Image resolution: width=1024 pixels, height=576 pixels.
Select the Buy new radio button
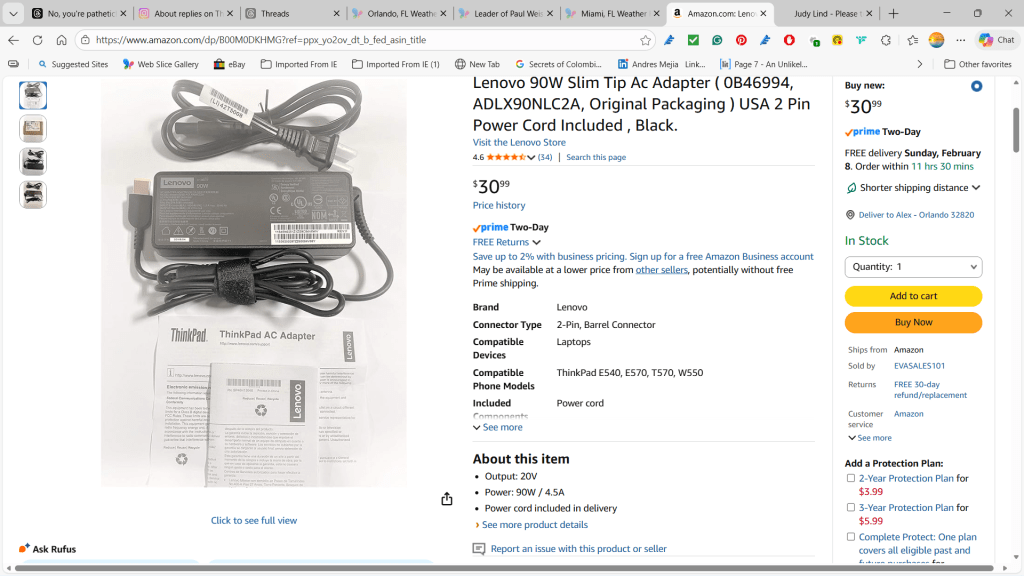[x=976, y=86]
